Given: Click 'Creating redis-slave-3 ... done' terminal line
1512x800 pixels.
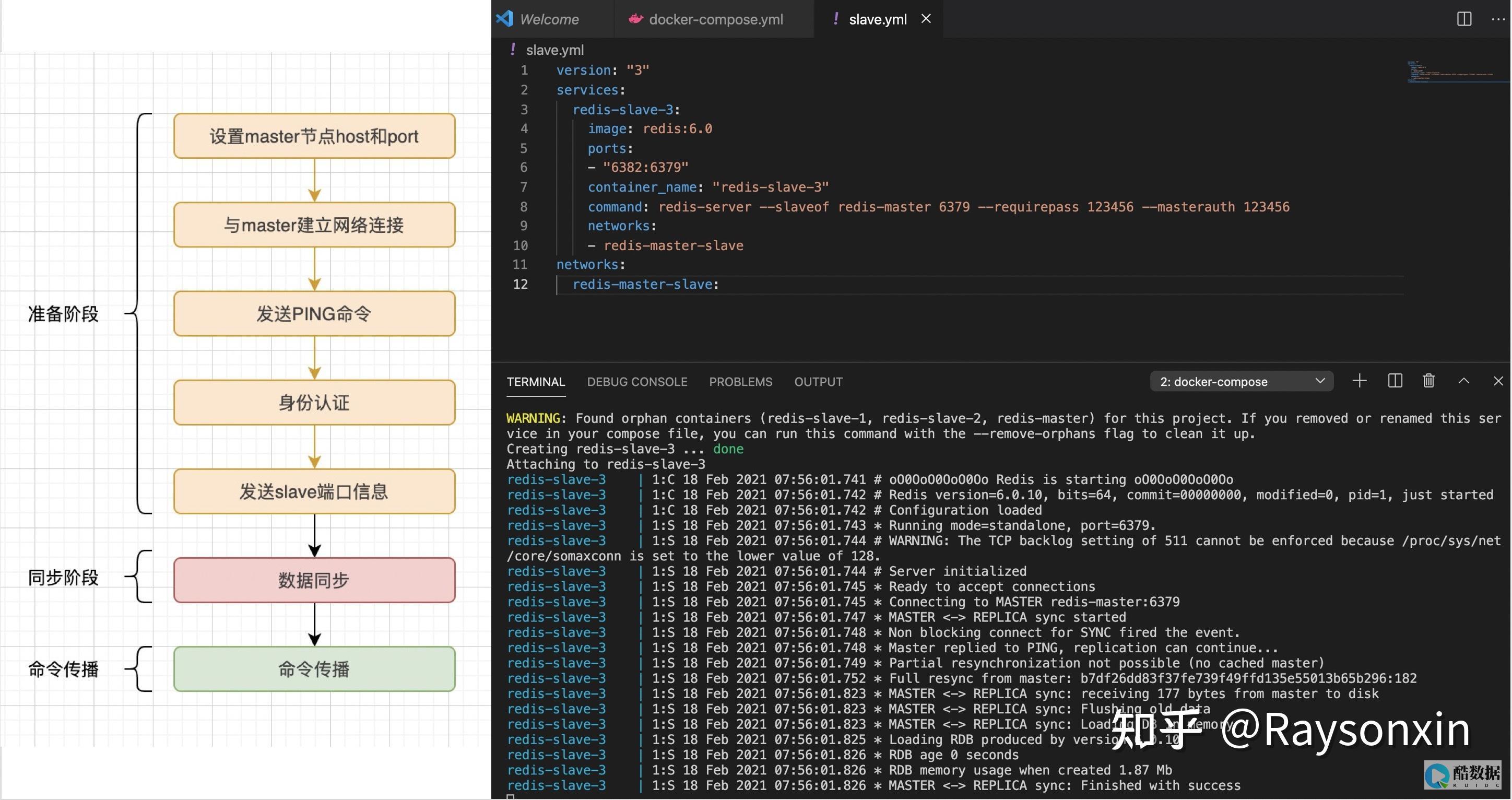Looking at the screenshot, I should pyautogui.click(x=624, y=449).
